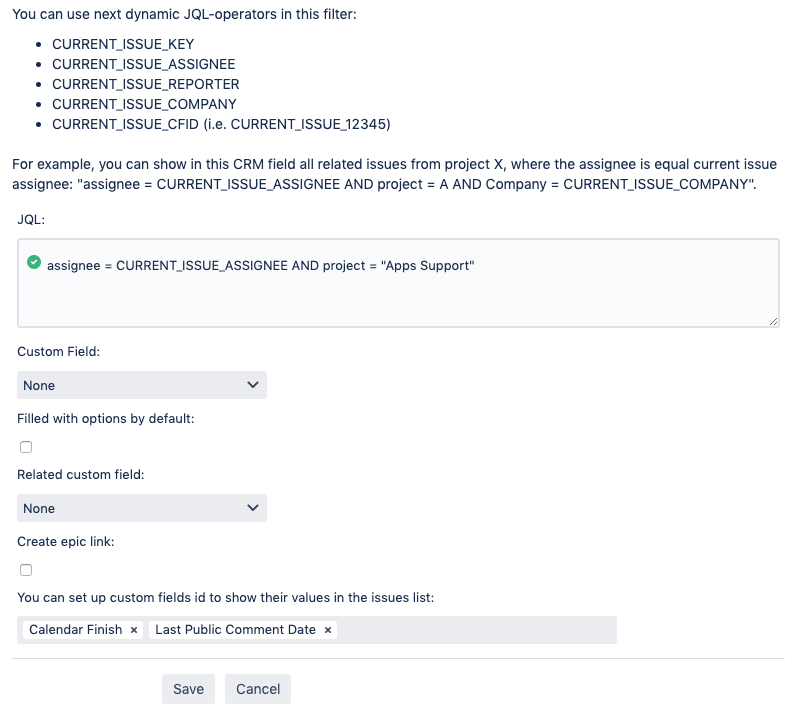Screen dimensions: 790x717
Task: Click the "Filled with options by default:" label
Action: [105, 418]
